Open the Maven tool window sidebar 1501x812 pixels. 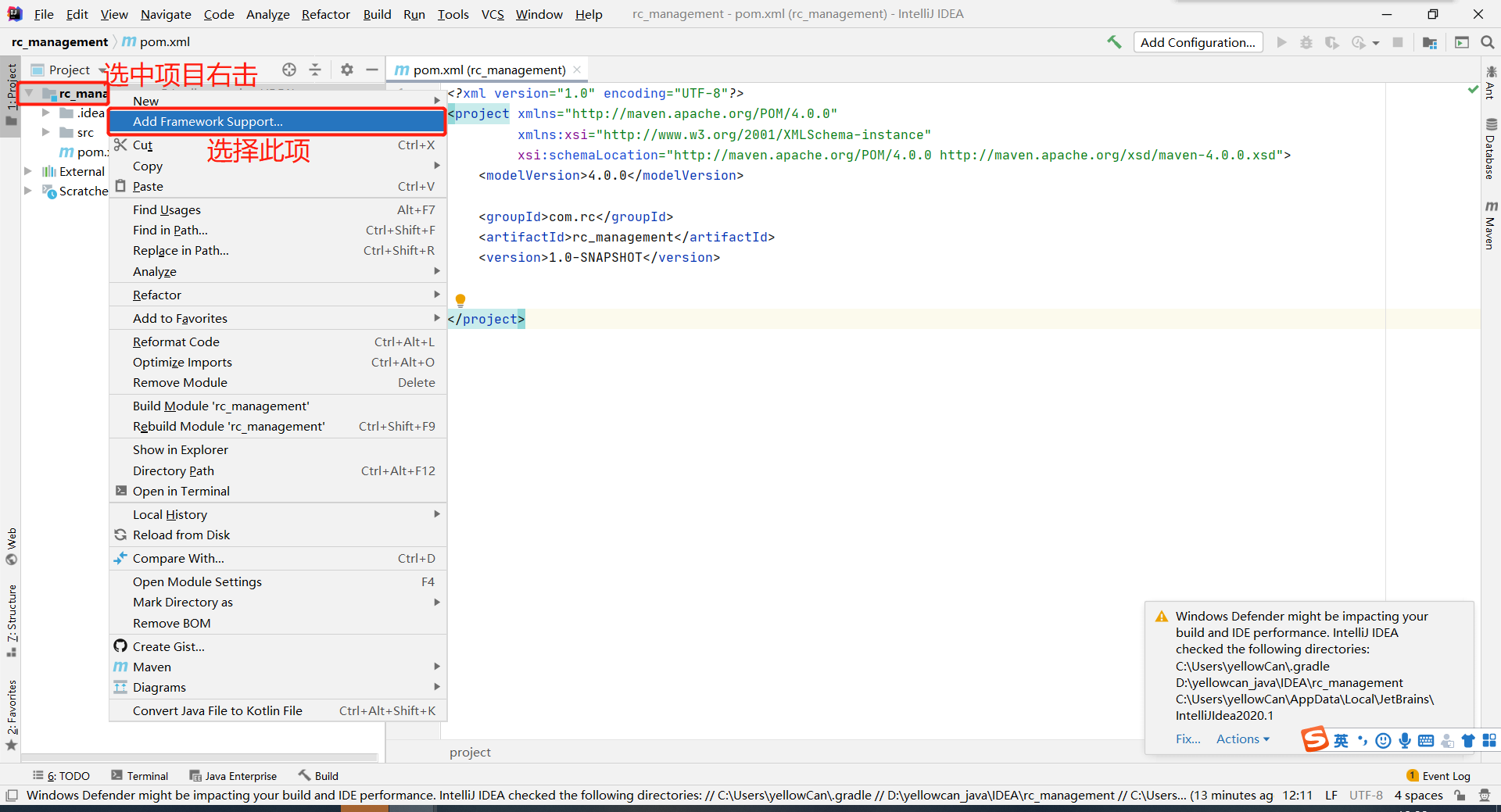coord(1491,225)
